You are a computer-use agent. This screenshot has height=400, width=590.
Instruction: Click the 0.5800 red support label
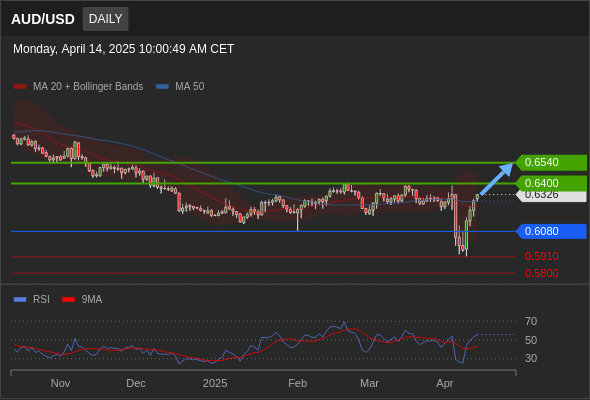(x=541, y=273)
